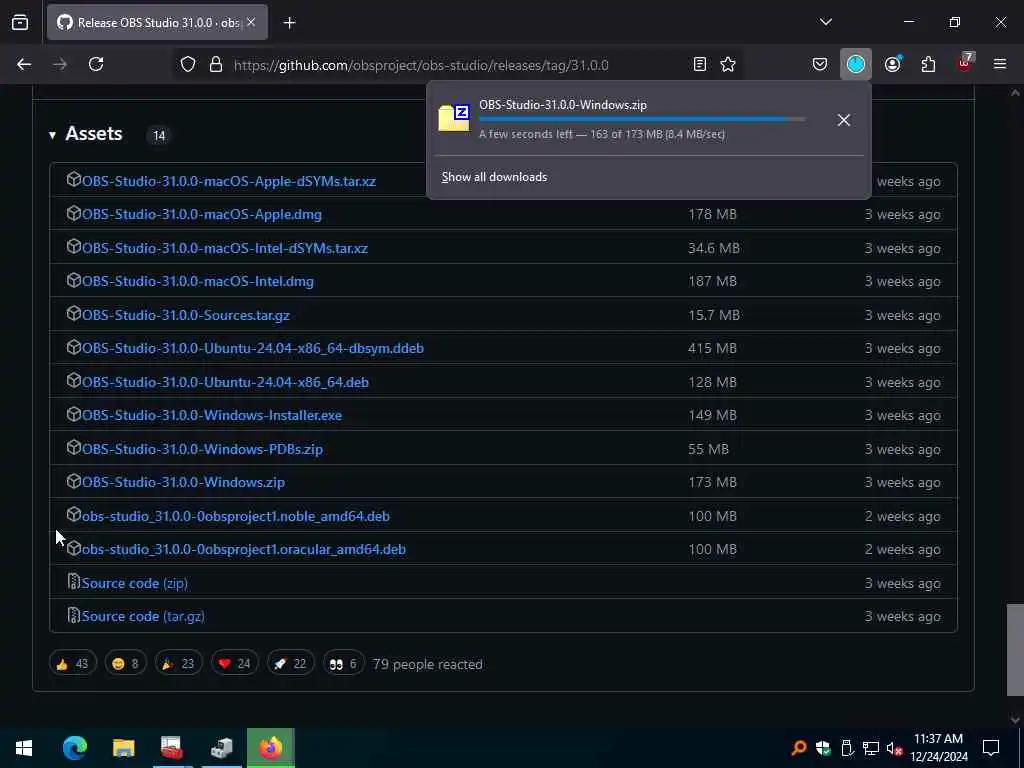Download the oracular_amd64.deb package
This screenshot has height=768, width=1024.
(x=244, y=549)
